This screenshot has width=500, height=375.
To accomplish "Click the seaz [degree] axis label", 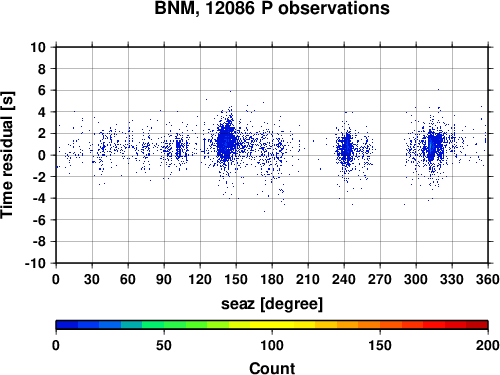I will (x=272, y=304).
